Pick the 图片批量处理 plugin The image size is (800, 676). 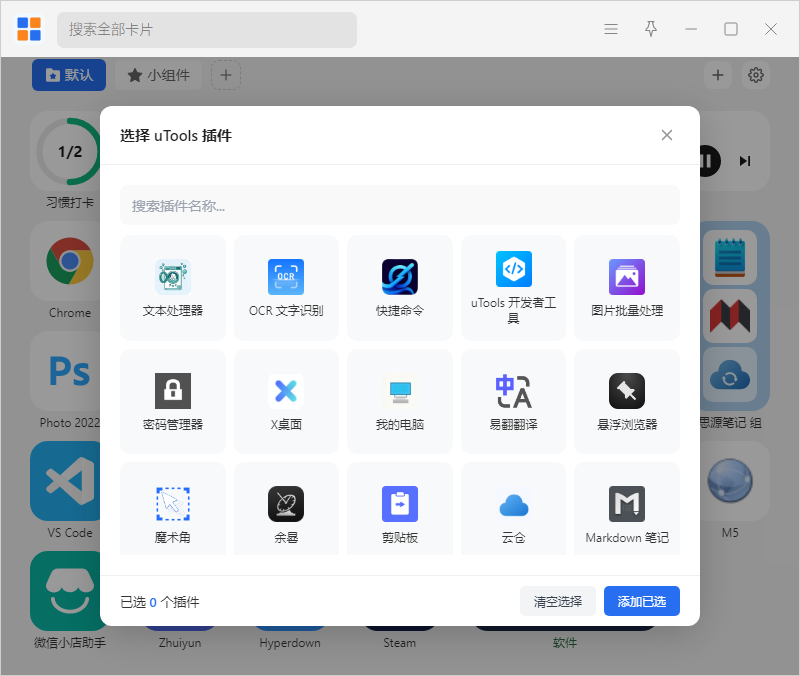(627, 288)
